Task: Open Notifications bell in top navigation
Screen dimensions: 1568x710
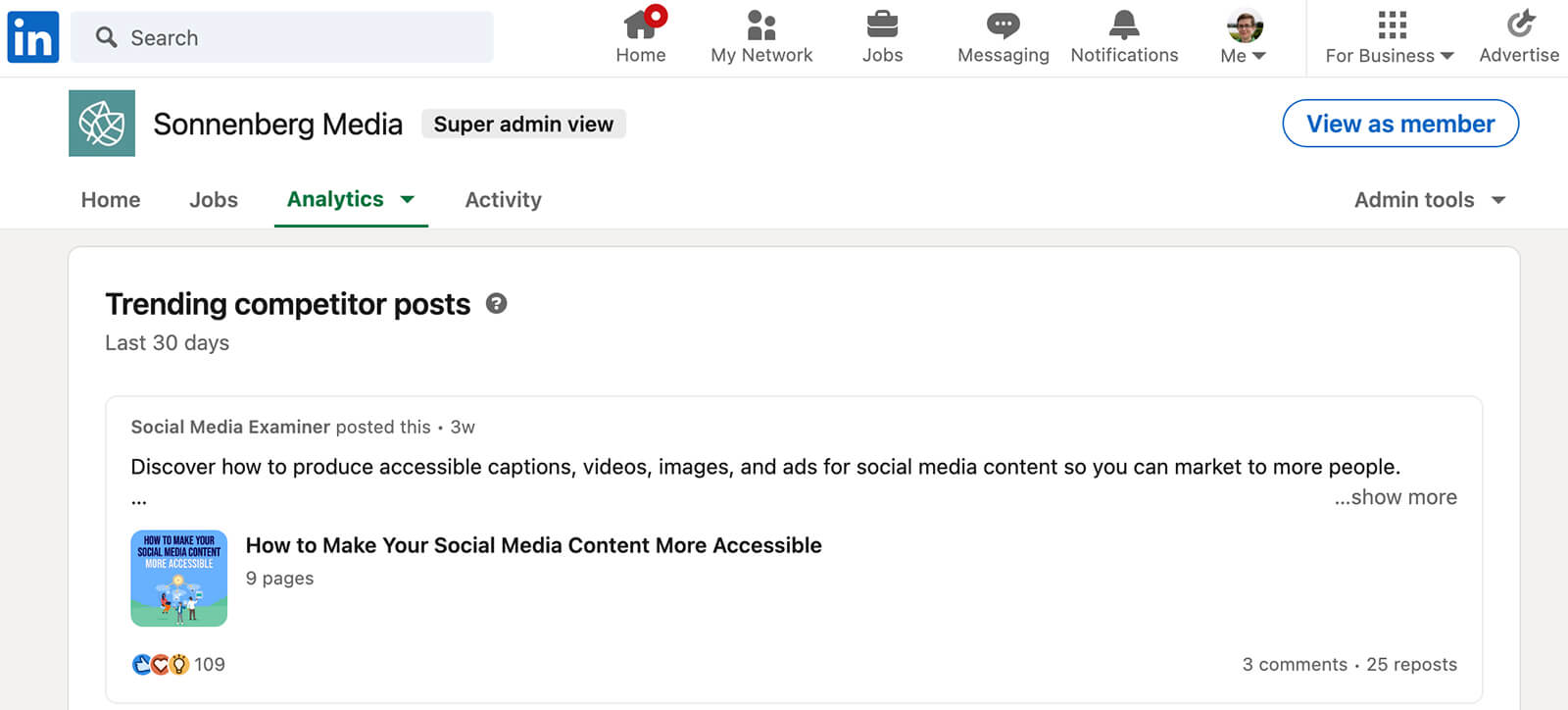Action: coord(1124,36)
